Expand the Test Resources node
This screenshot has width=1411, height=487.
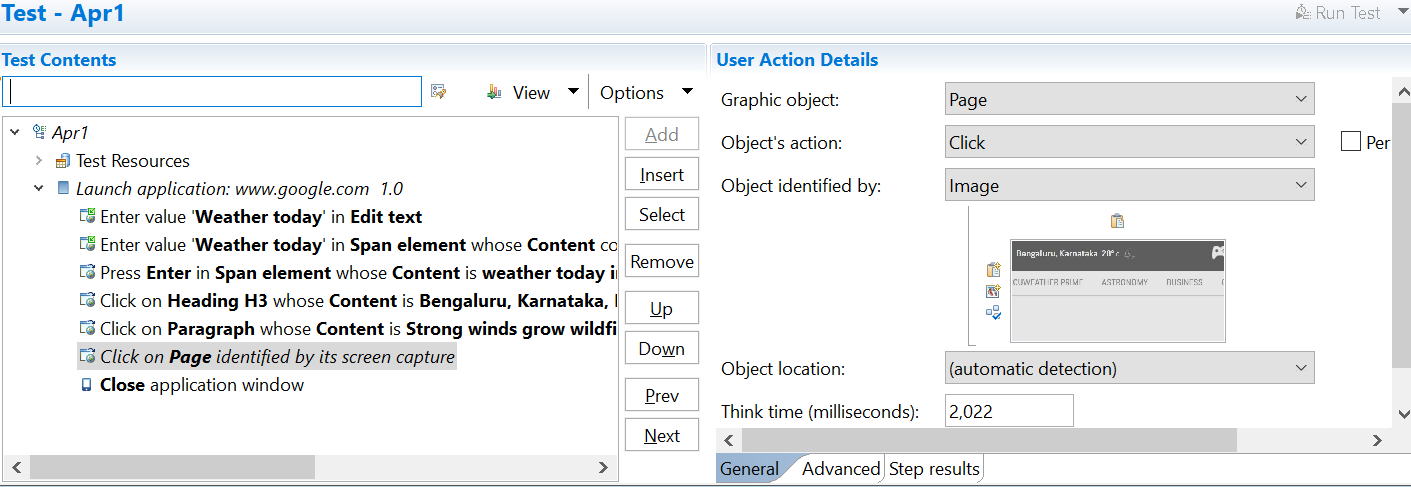pos(38,161)
